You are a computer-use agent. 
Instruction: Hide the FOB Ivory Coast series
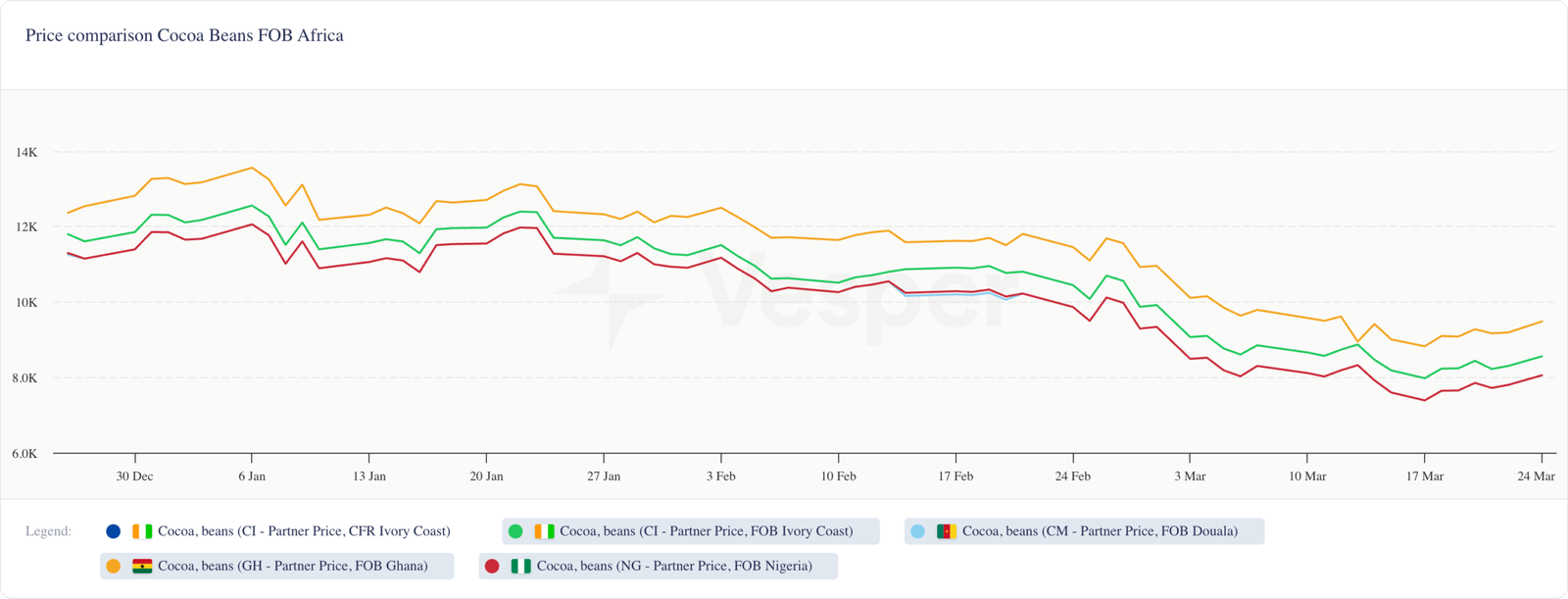pyautogui.click(x=706, y=531)
